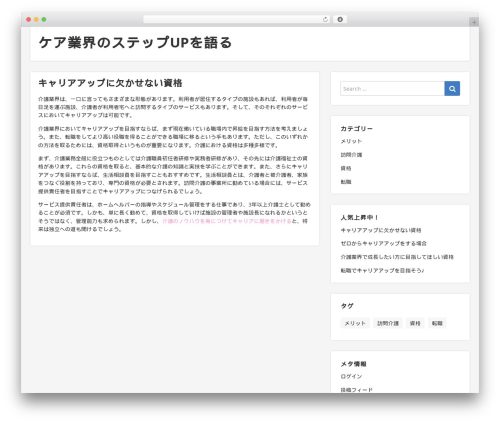Open the メリット category link

tap(351, 141)
